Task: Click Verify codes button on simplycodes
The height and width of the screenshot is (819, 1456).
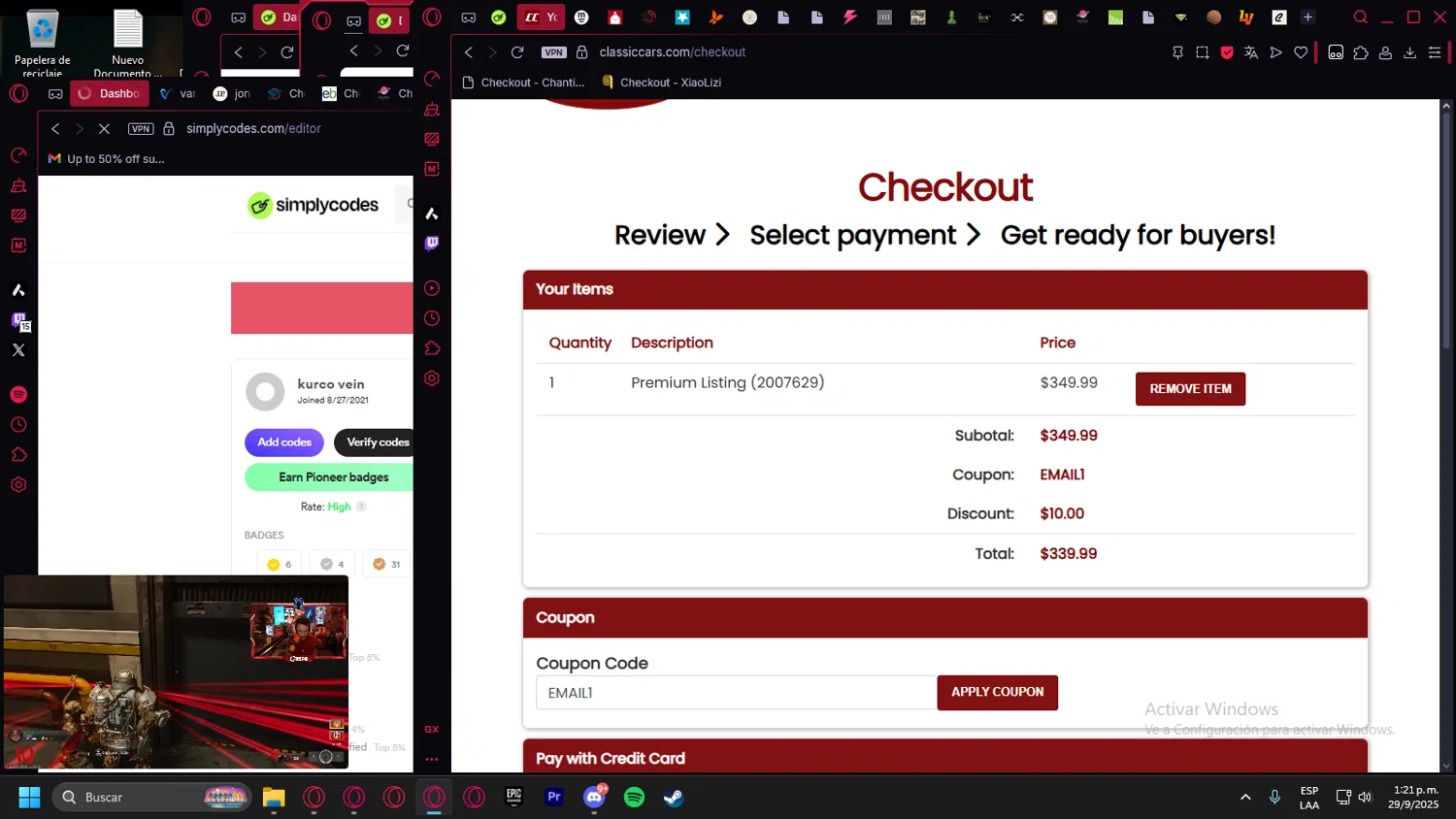Action: [x=375, y=442]
